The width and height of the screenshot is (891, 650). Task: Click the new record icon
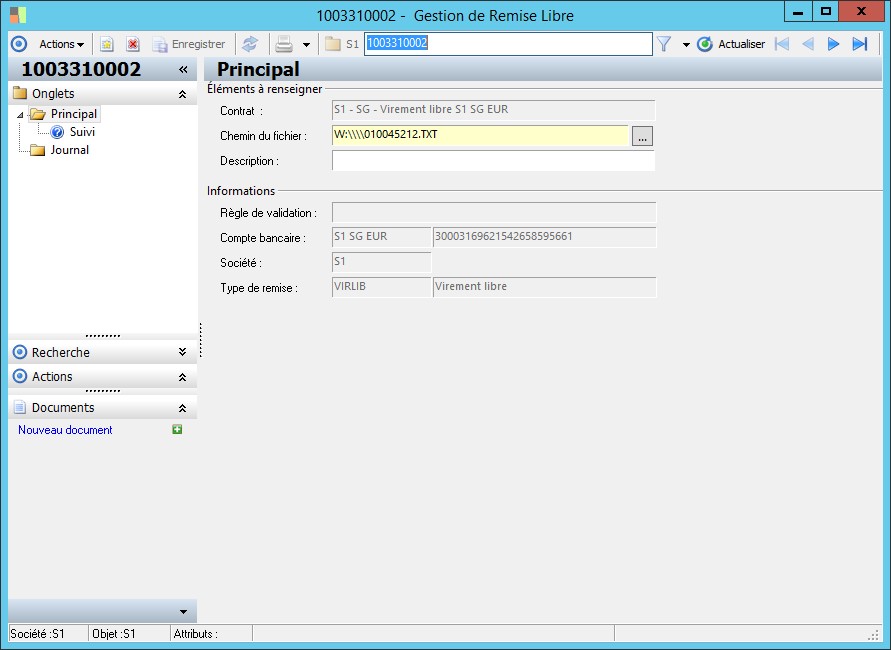click(107, 44)
